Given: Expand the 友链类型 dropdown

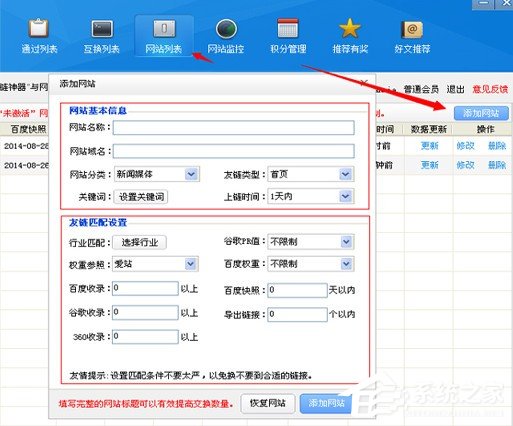Looking at the screenshot, I should [345, 174].
